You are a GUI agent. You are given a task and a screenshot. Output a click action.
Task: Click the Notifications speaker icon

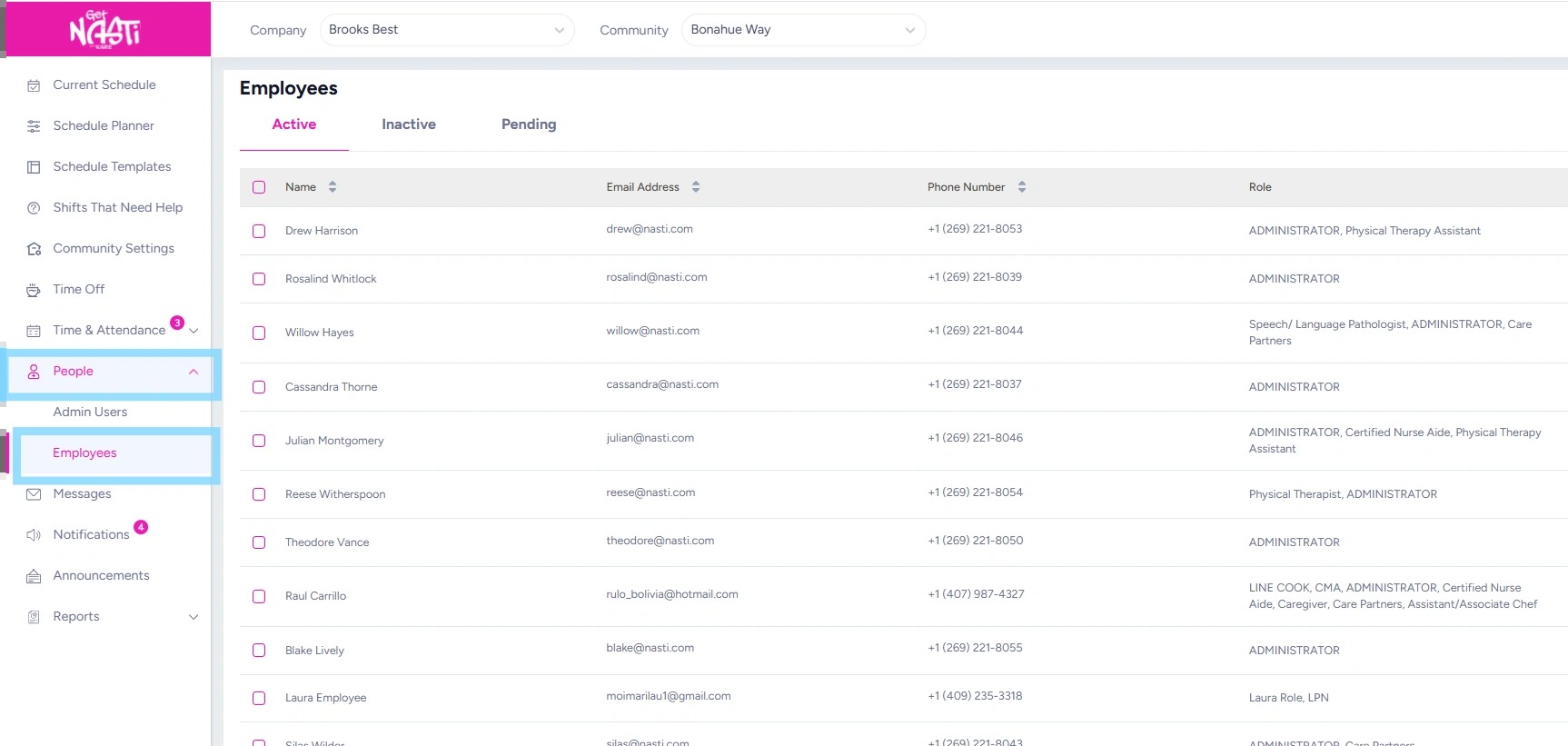pos(34,535)
